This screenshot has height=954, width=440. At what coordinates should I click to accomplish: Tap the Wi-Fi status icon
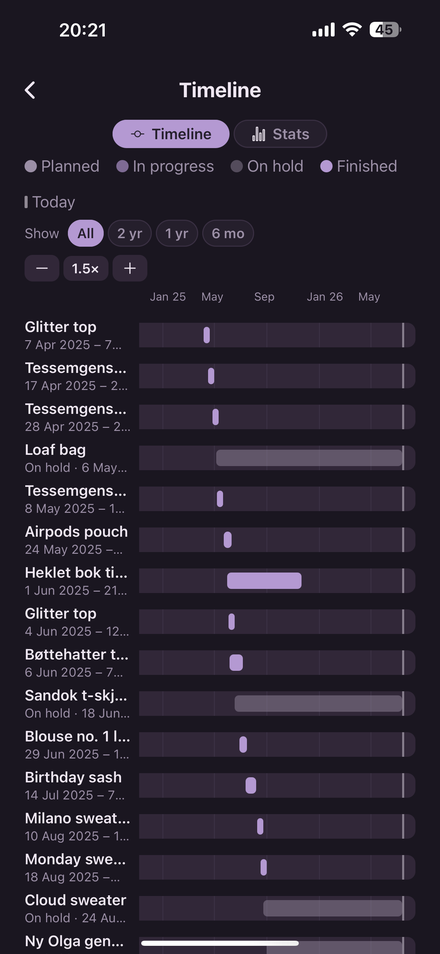(x=352, y=30)
